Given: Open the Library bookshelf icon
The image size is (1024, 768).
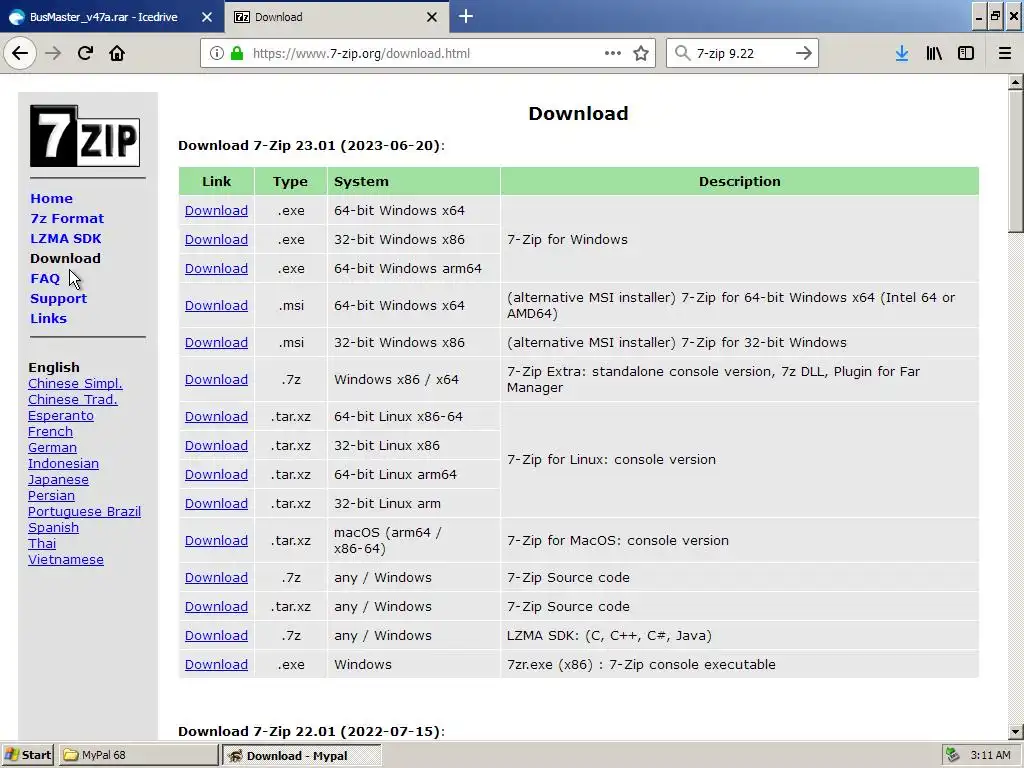Looking at the screenshot, I should [x=934, y=54].
